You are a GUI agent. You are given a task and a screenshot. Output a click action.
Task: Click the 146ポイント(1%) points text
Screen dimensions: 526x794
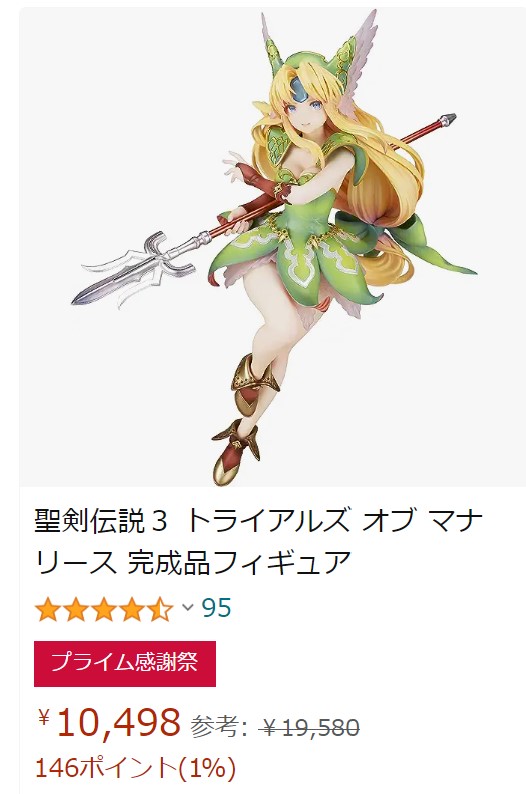click(x=135, y=768)
